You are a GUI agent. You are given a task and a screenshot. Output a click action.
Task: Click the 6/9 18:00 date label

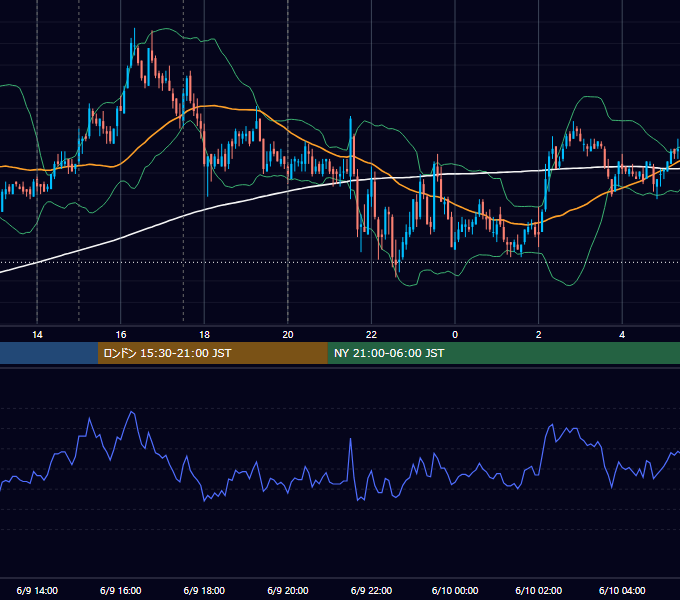point(204,590)
